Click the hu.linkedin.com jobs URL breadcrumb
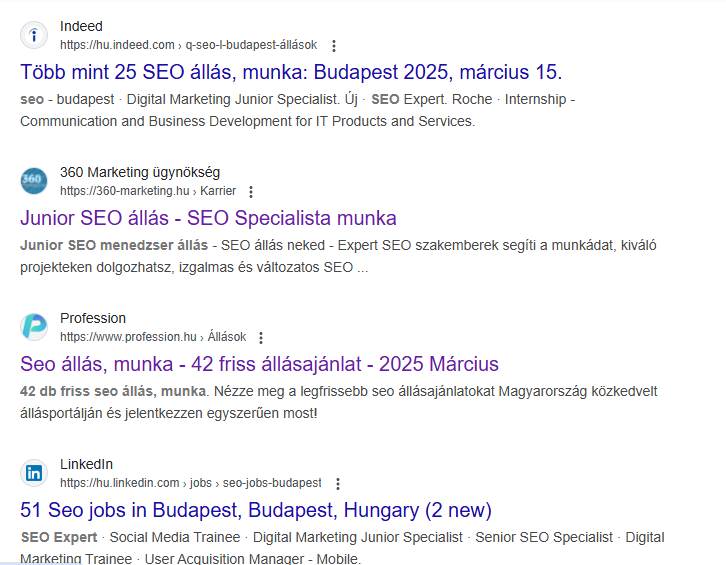 pyautogui.click(x=191, y=483)
